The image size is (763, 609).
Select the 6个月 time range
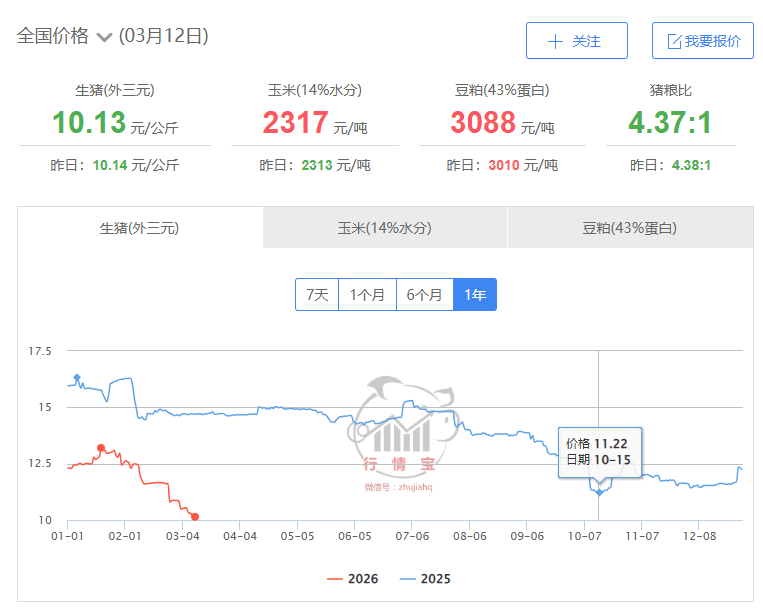coord(425,294)
